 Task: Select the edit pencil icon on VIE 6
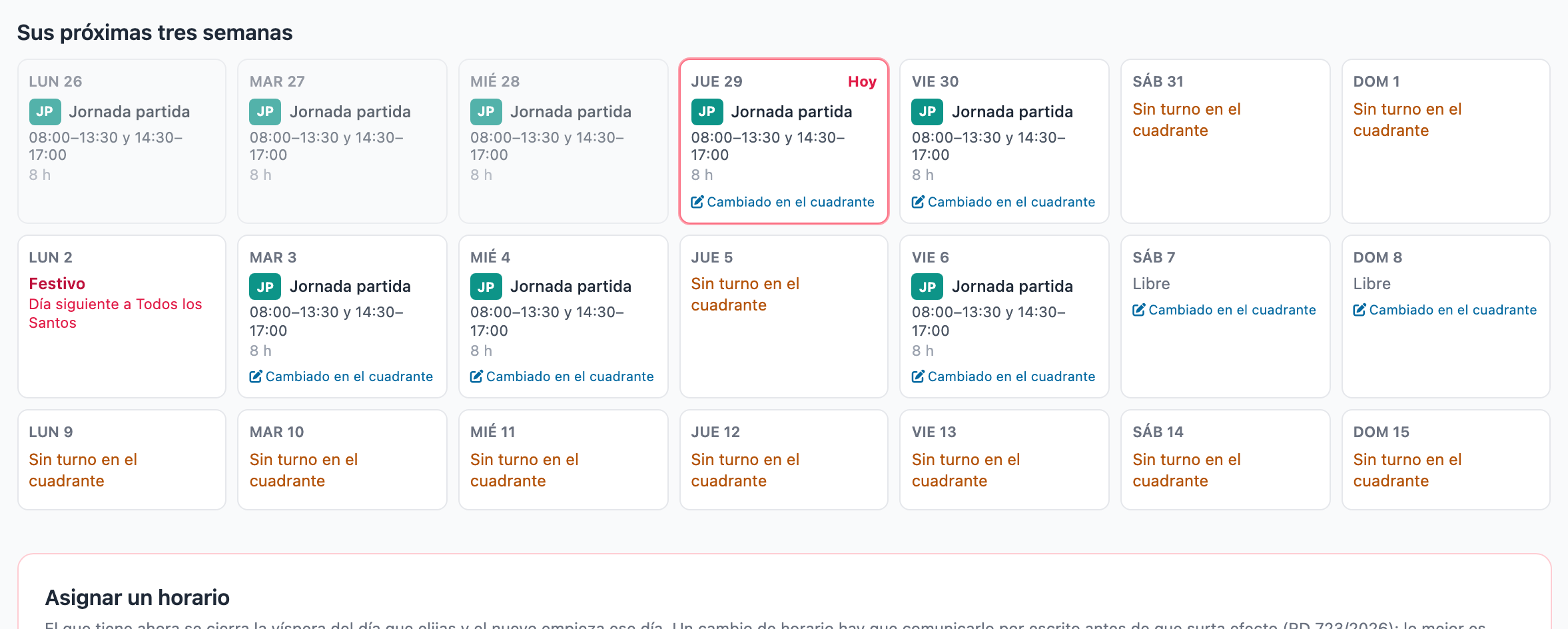(x=918, y=376)
